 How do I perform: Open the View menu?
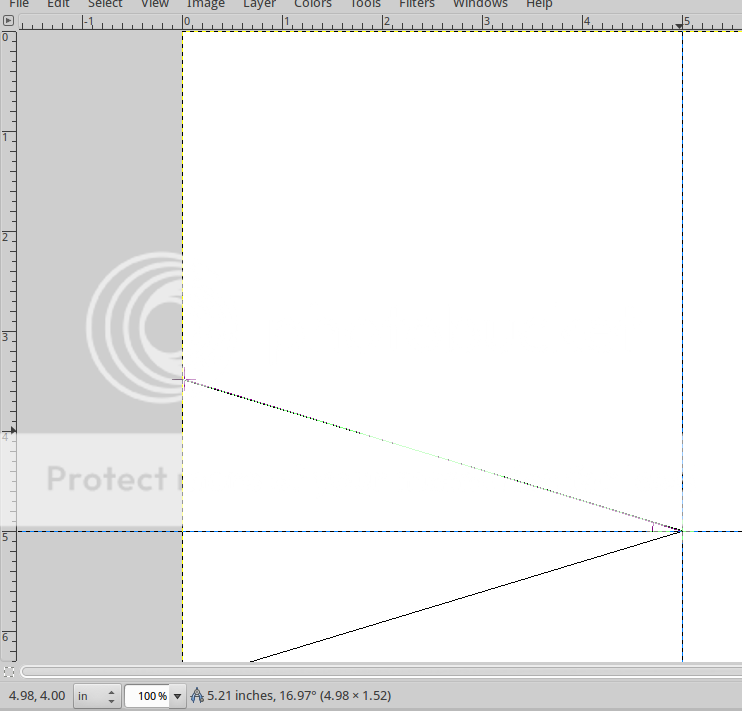tap(154, 4)
